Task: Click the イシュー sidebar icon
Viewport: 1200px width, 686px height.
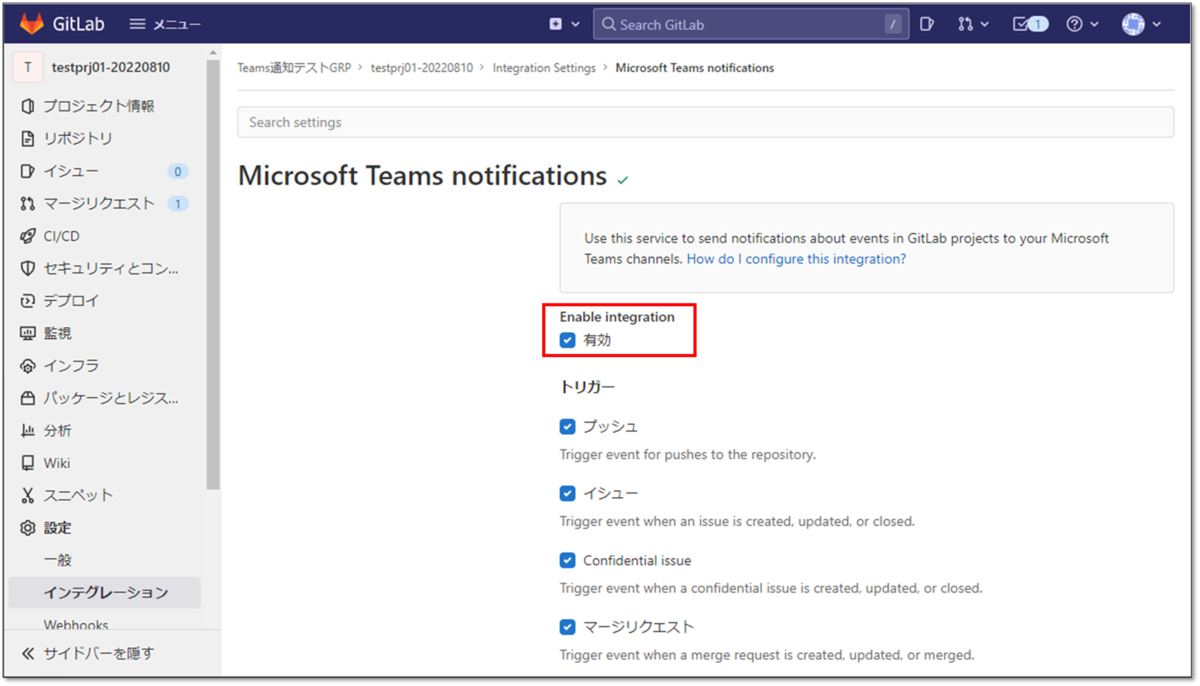Action: [x=27, y=171]
